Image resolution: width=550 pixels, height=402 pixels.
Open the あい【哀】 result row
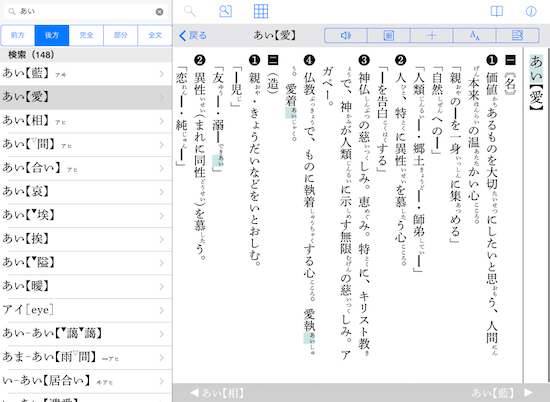click(86, 192)
